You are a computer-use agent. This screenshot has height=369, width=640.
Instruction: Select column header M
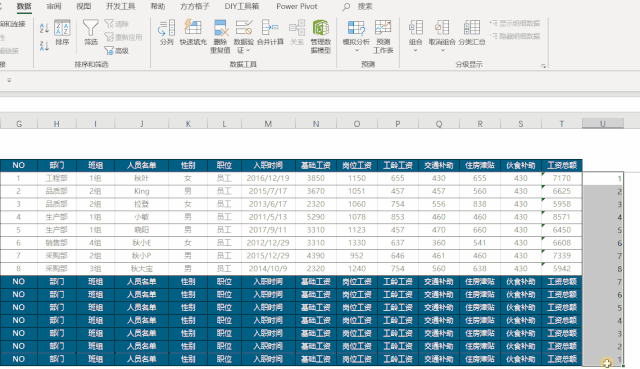268,124
